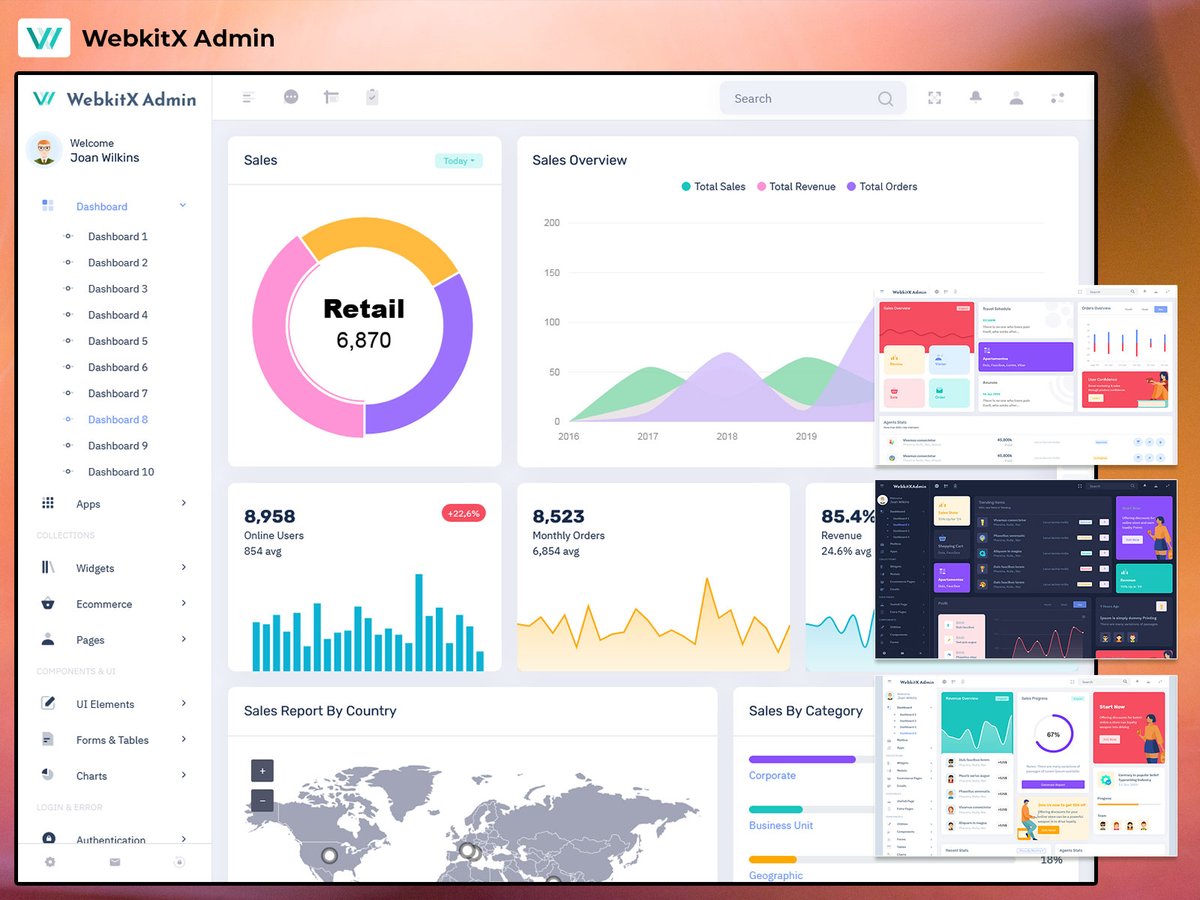1200x900 pixels.
Task: Click the lock icon in sidebar footer
Action: (x=180, y=862)
